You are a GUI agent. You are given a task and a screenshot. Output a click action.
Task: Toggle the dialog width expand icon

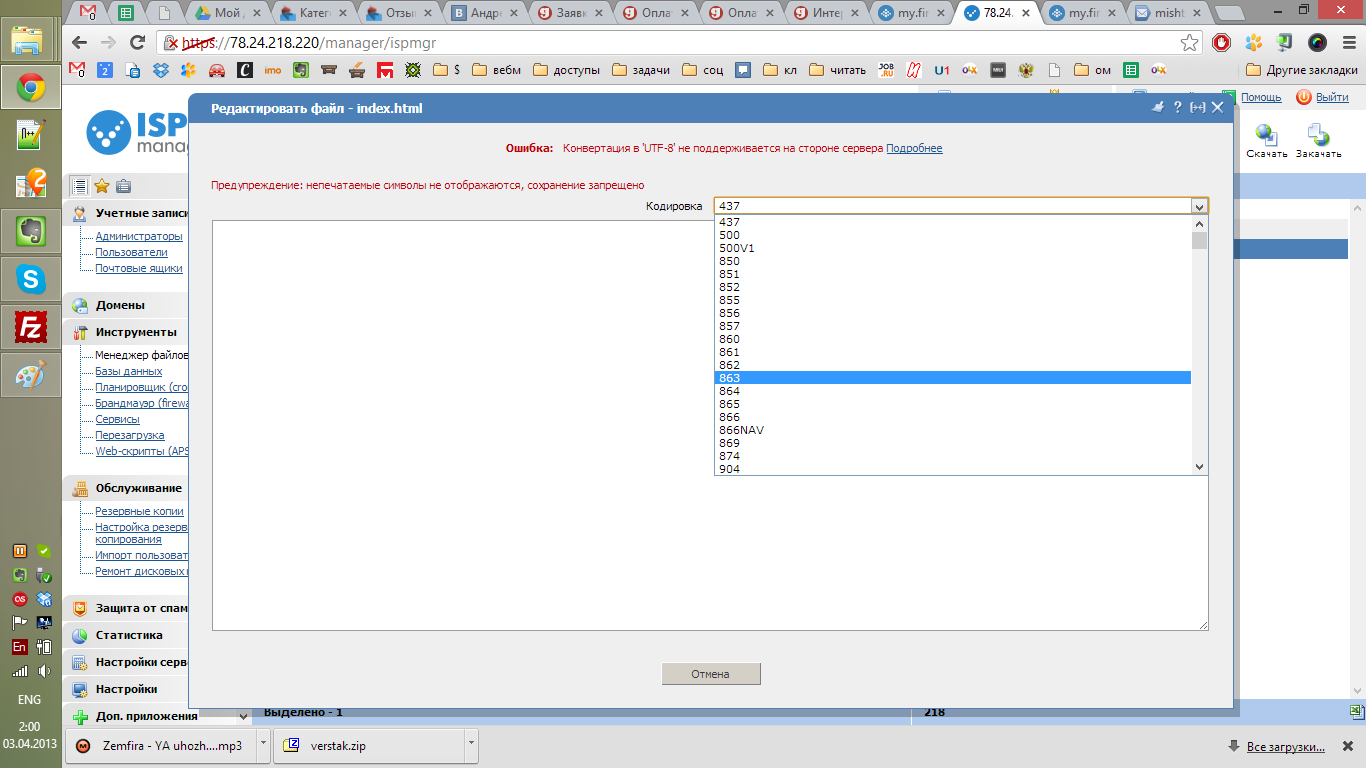click(1197, 108)
